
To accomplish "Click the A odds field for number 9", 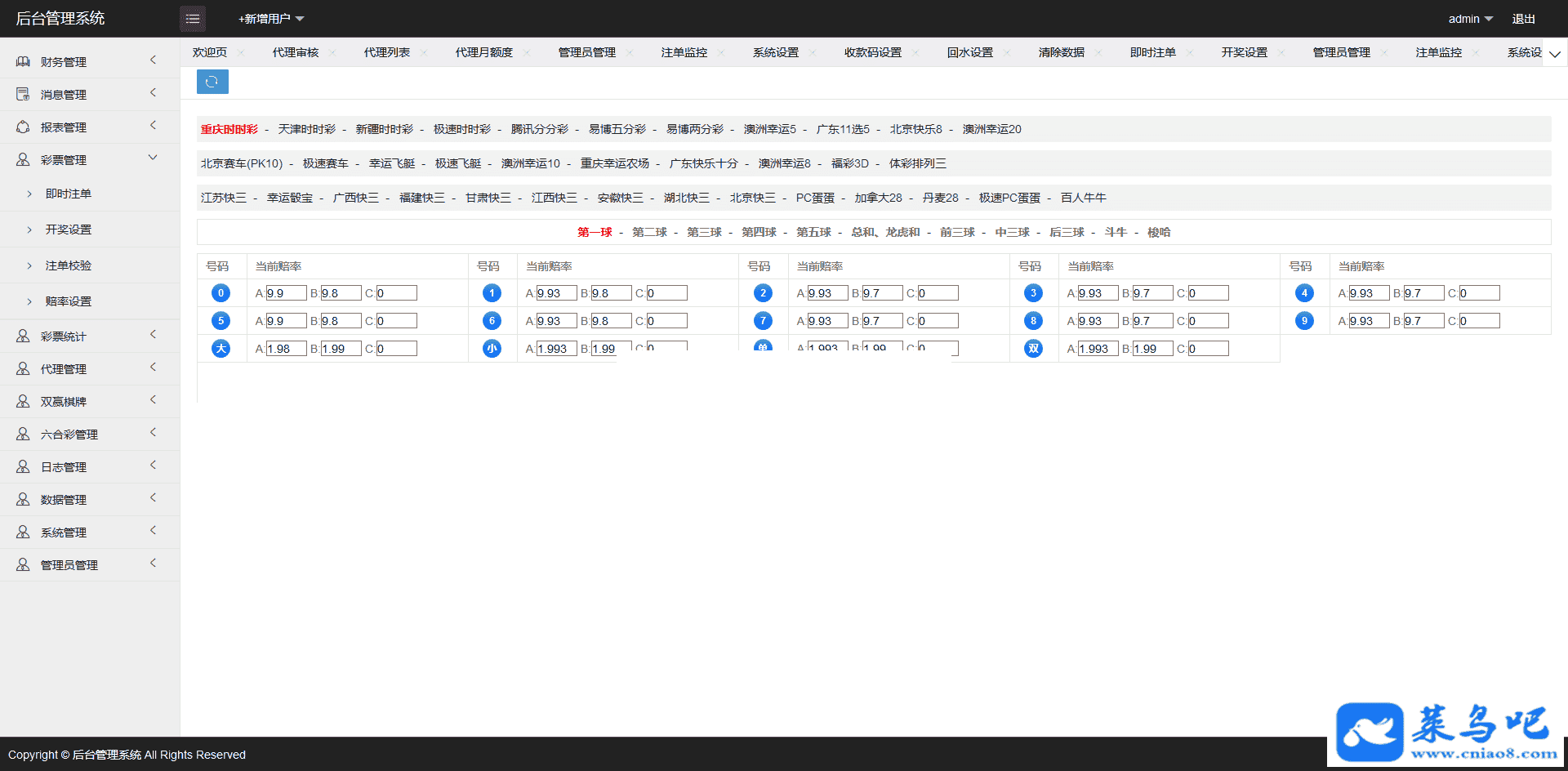I will pos(1369,321).
